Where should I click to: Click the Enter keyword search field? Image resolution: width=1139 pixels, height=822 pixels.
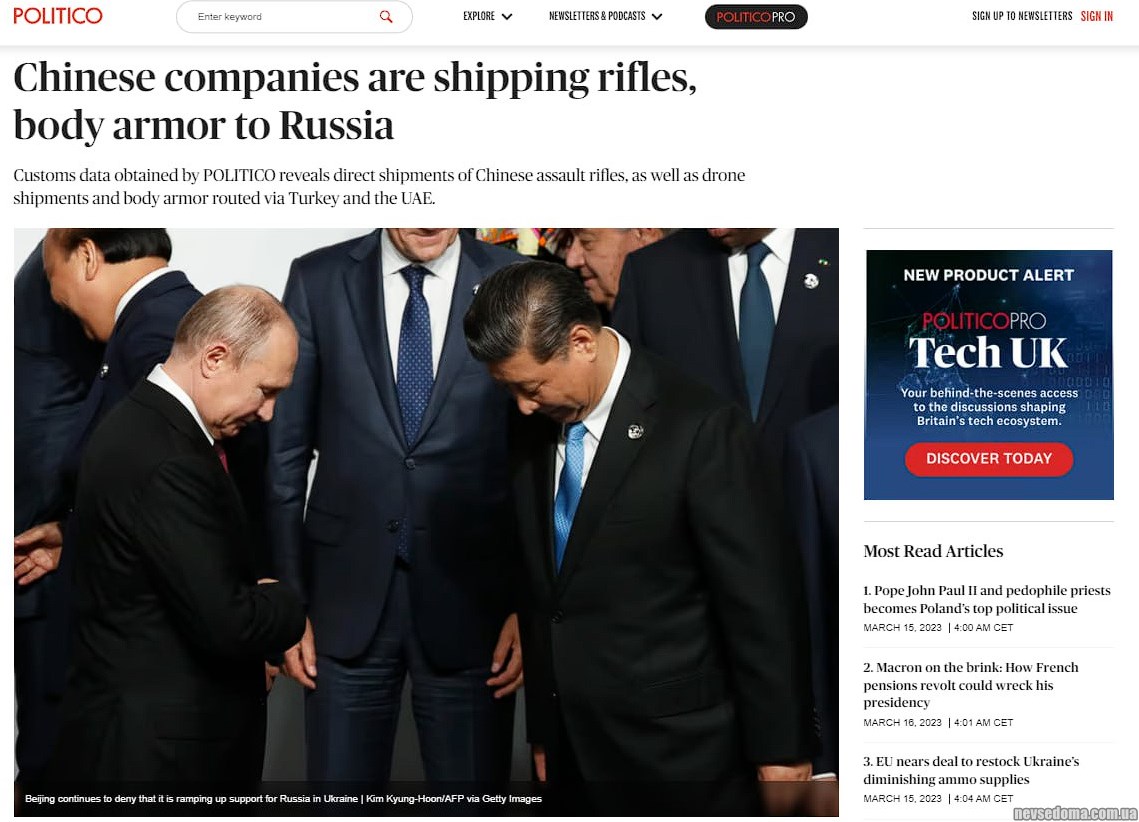point(294,17)
